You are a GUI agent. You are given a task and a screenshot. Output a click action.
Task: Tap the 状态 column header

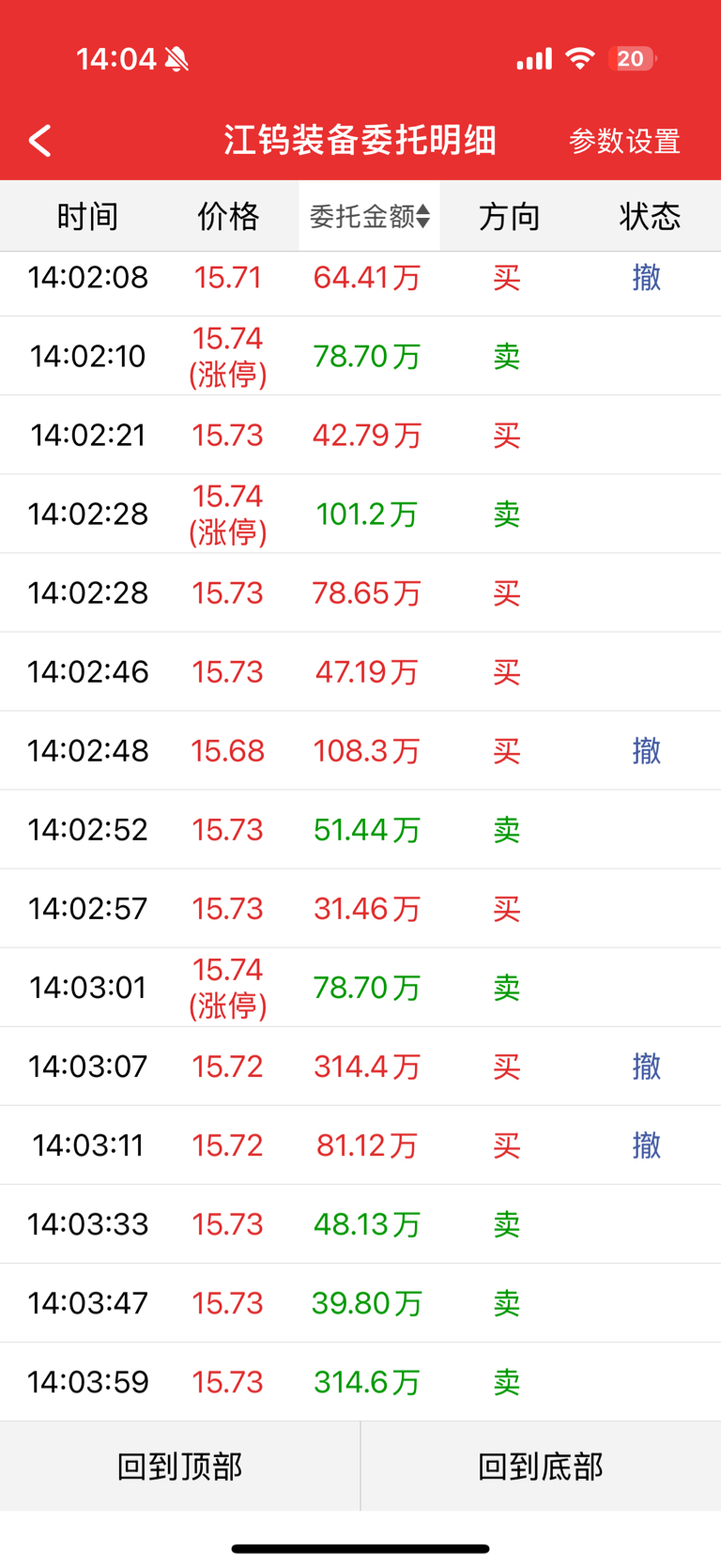pyautogui.click(x=649, y=217)
